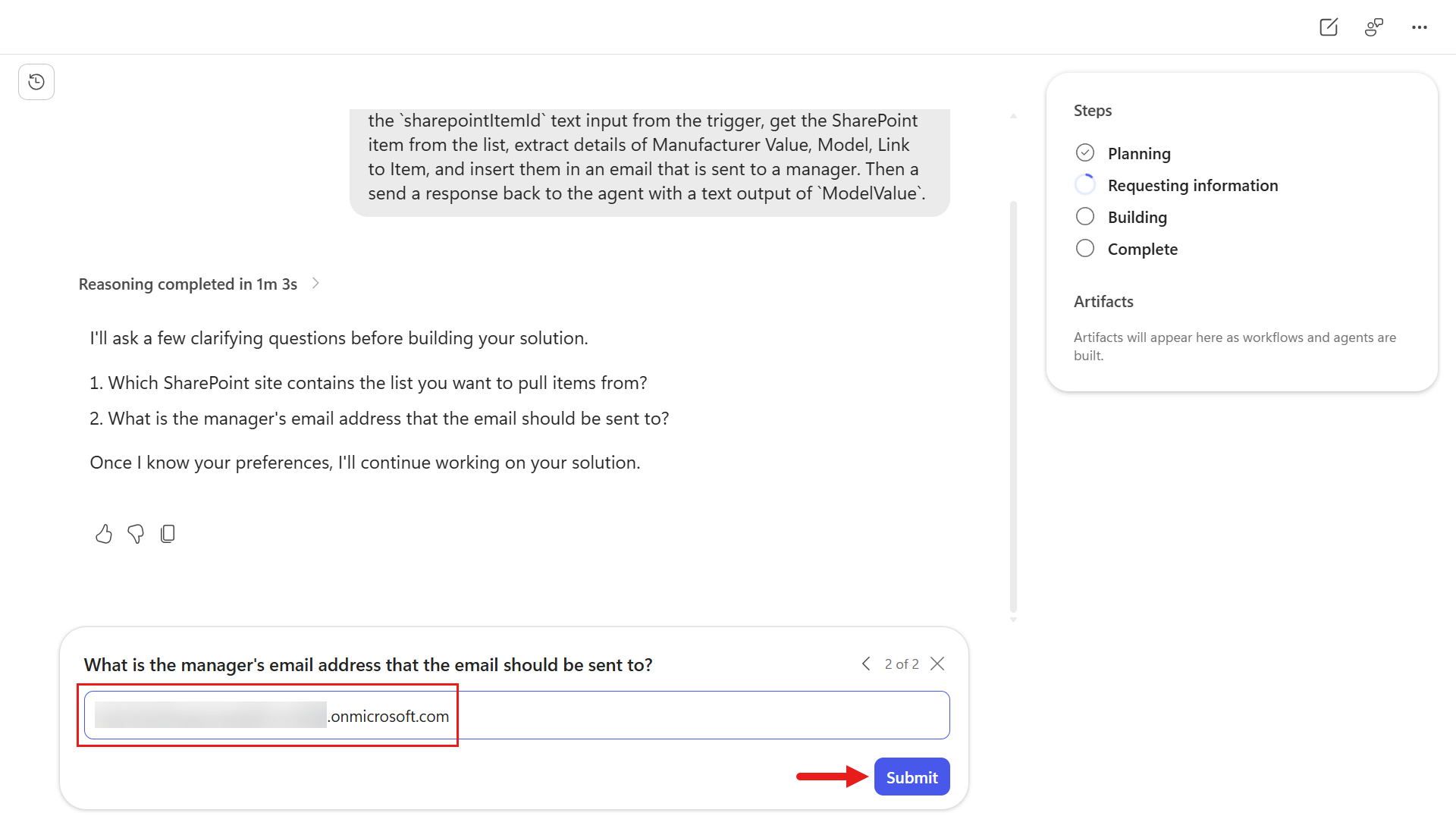1456x819 pixels.
Task: Select the Requesting information step
Action: click(1177, 185)
